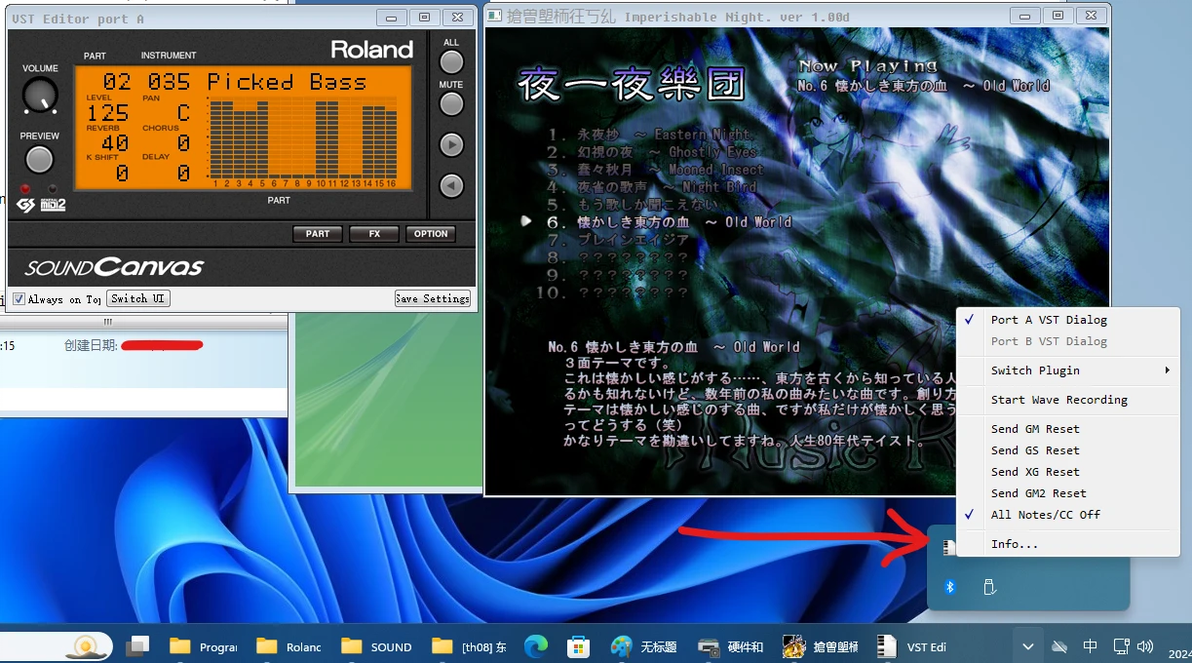Select track 6 Old World

point(669,222)
